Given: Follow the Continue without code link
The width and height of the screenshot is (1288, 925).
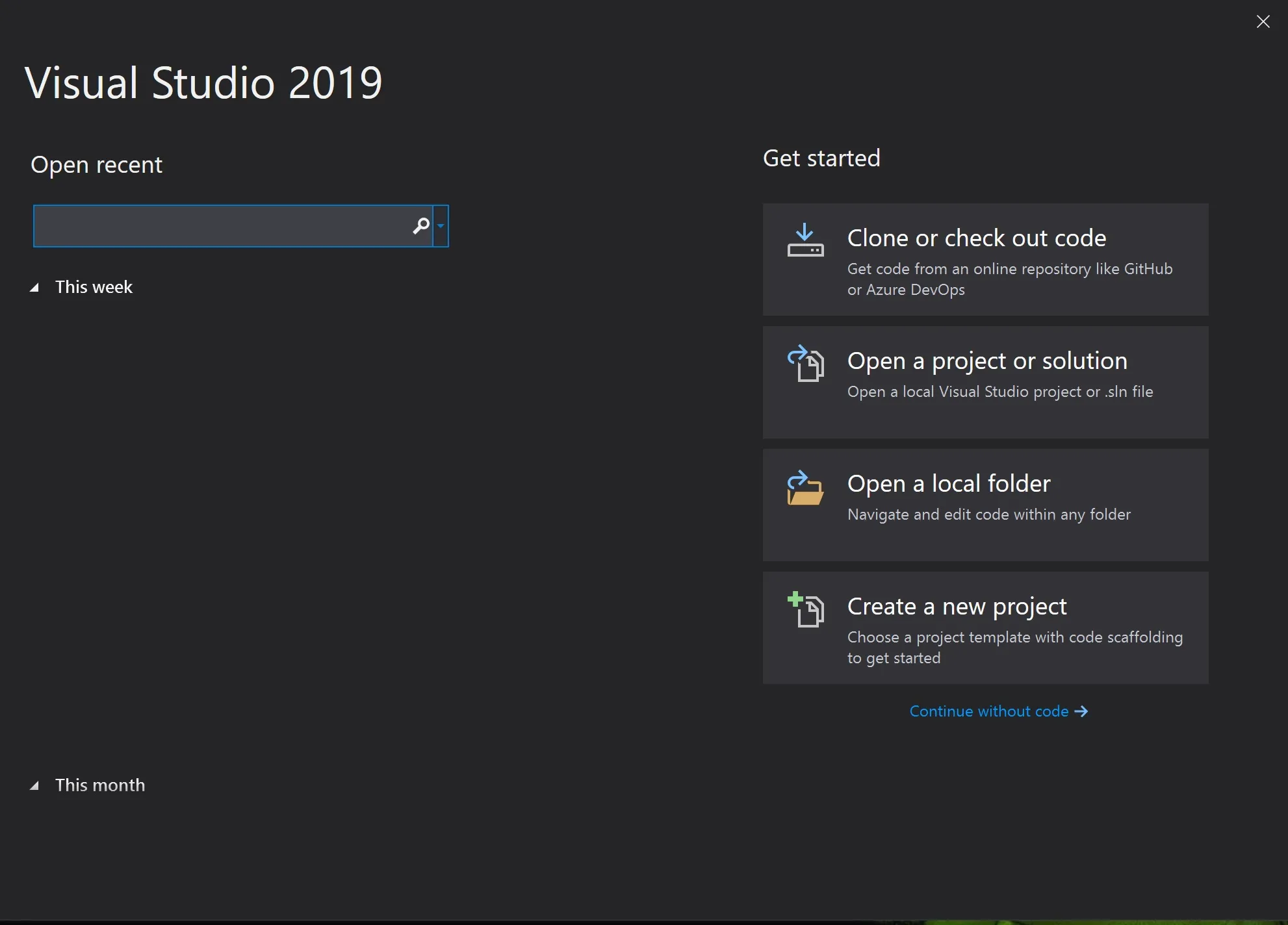Looking at the screenshot, I should point(999,711).
